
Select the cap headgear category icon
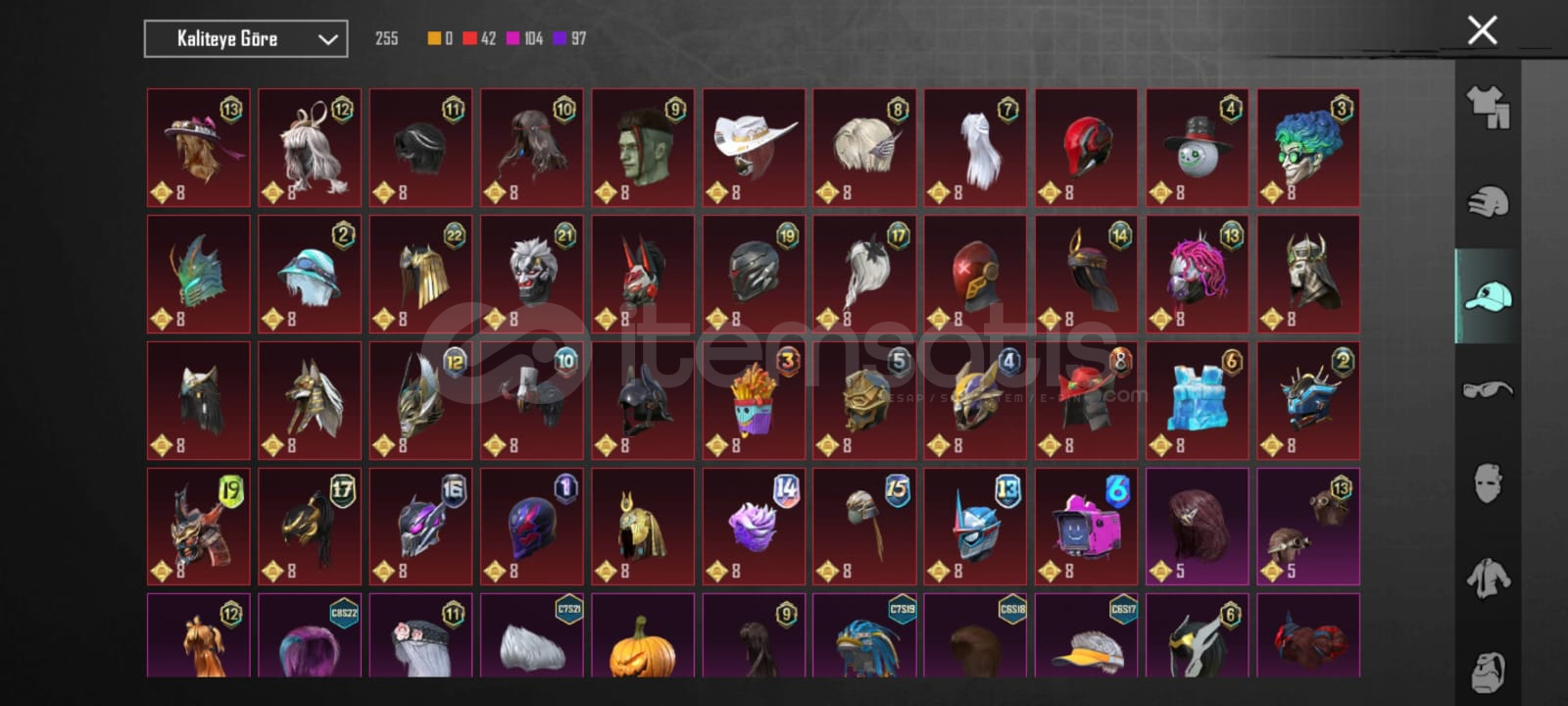tap(1488, 295)
